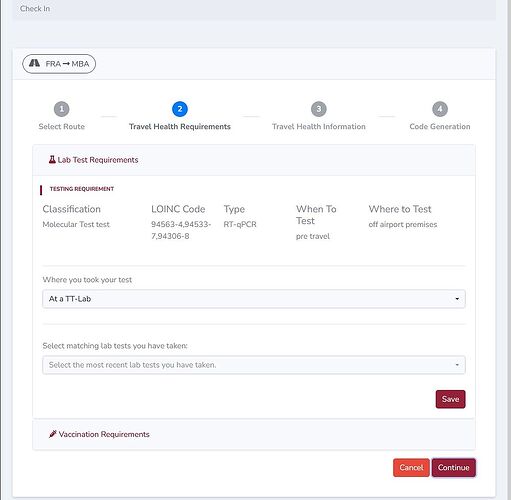Viewport: 511px width, 500px height.
Task: Click the road icon in the FRA→MBA badge
Action: (34, 63)
